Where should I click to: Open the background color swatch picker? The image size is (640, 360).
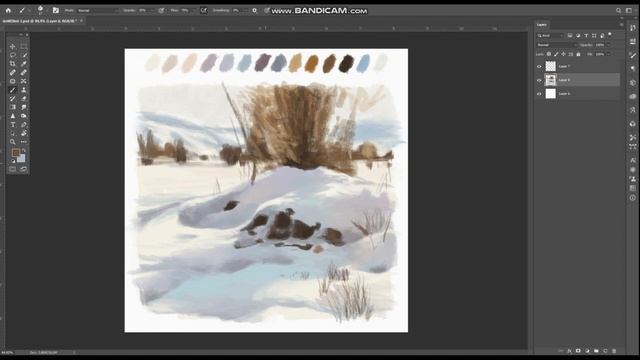21,158
